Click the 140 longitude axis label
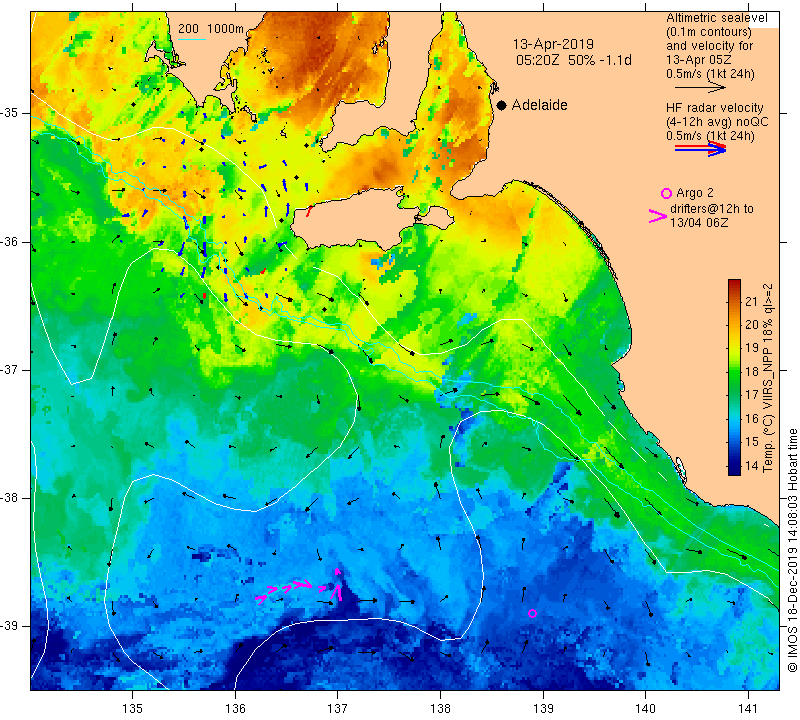This screenshot has width=800, height=720. coord(645,708)
